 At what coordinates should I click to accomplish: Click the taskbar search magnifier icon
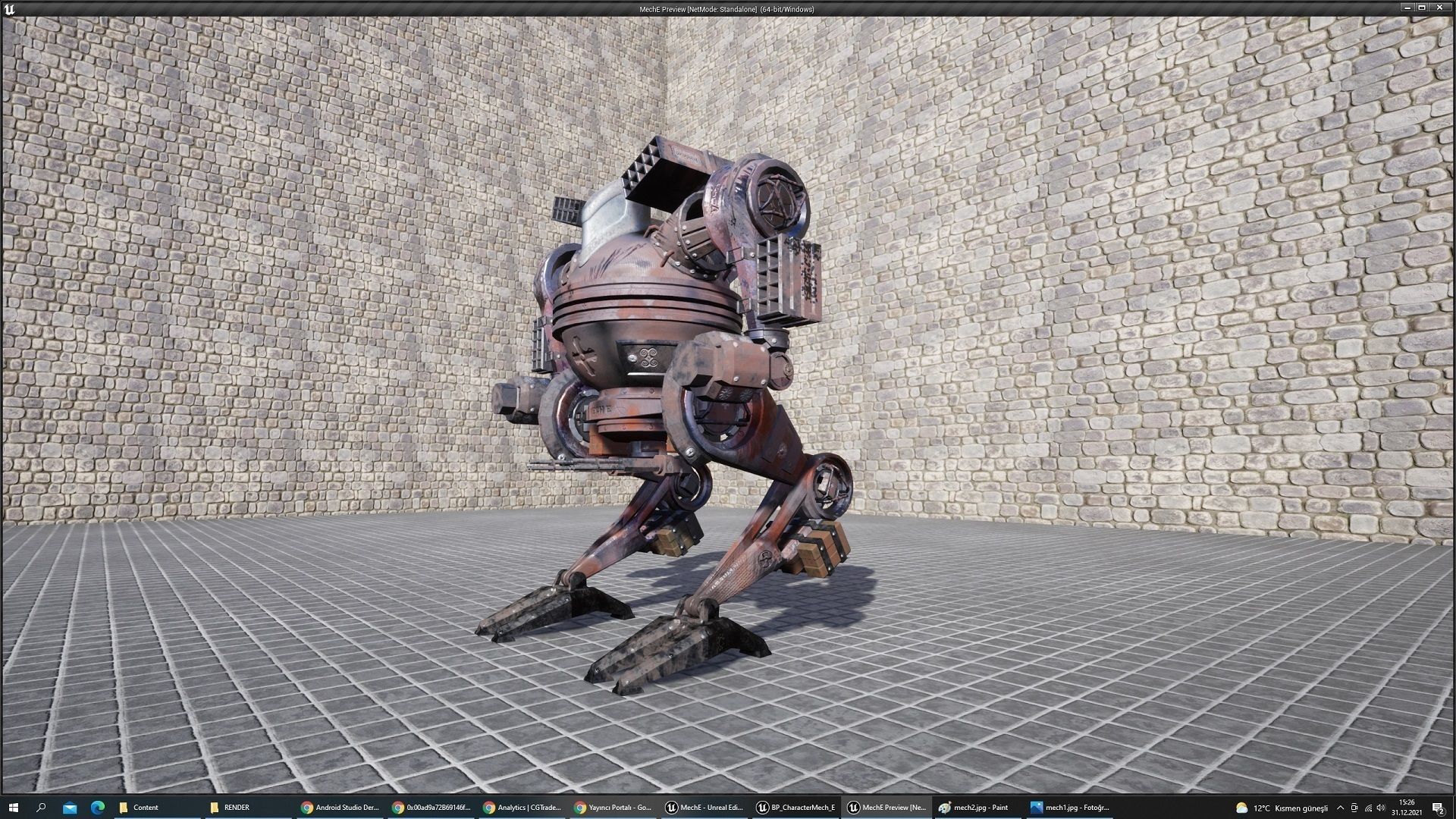point(41,808)
